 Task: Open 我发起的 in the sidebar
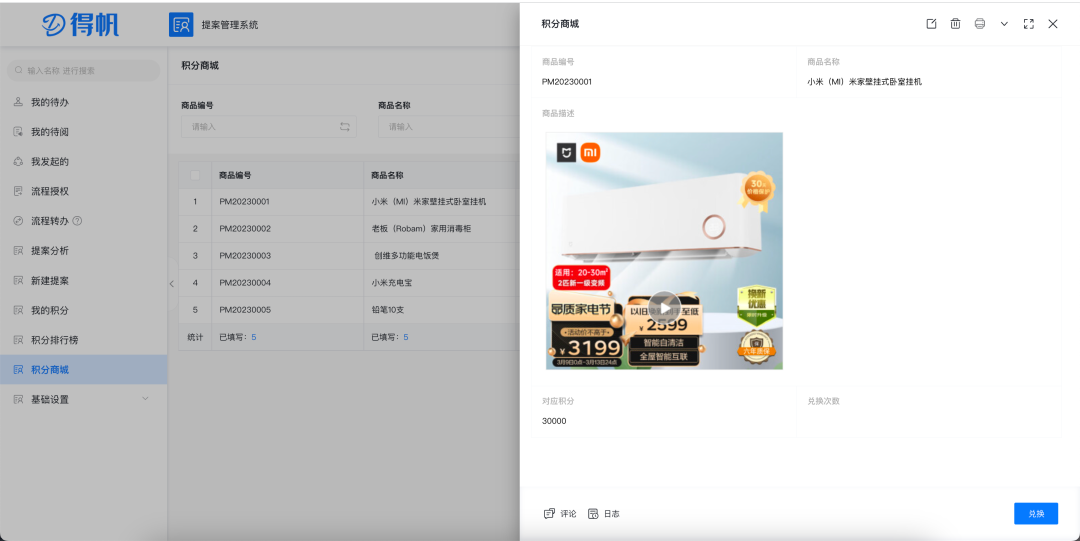[x=83, y=161]
